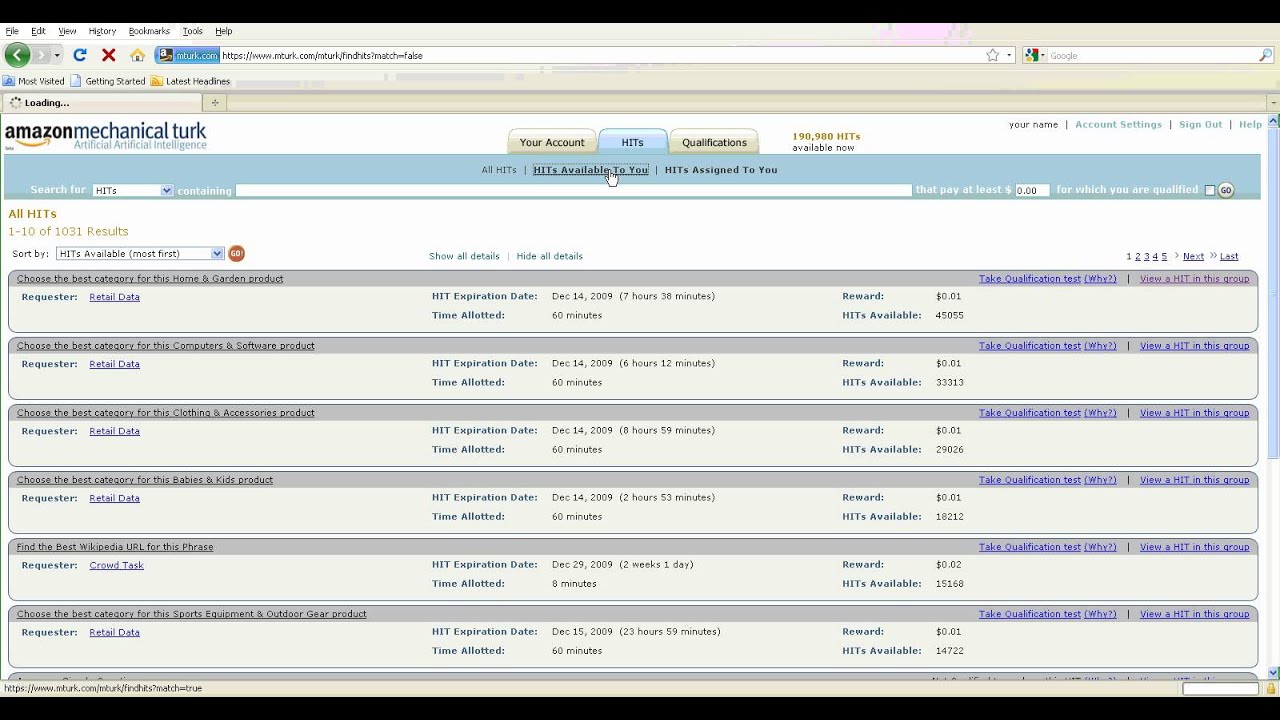This screenshot has width=1280, height=720.
Task: Open the Latest Headlines feed bookmark
Action: click(190, 81)
